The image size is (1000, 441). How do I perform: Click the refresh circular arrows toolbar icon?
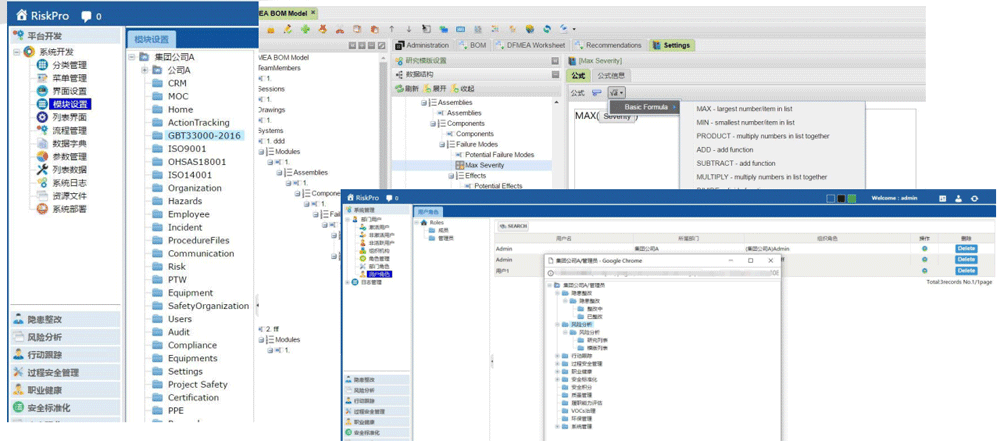(547, 29)
